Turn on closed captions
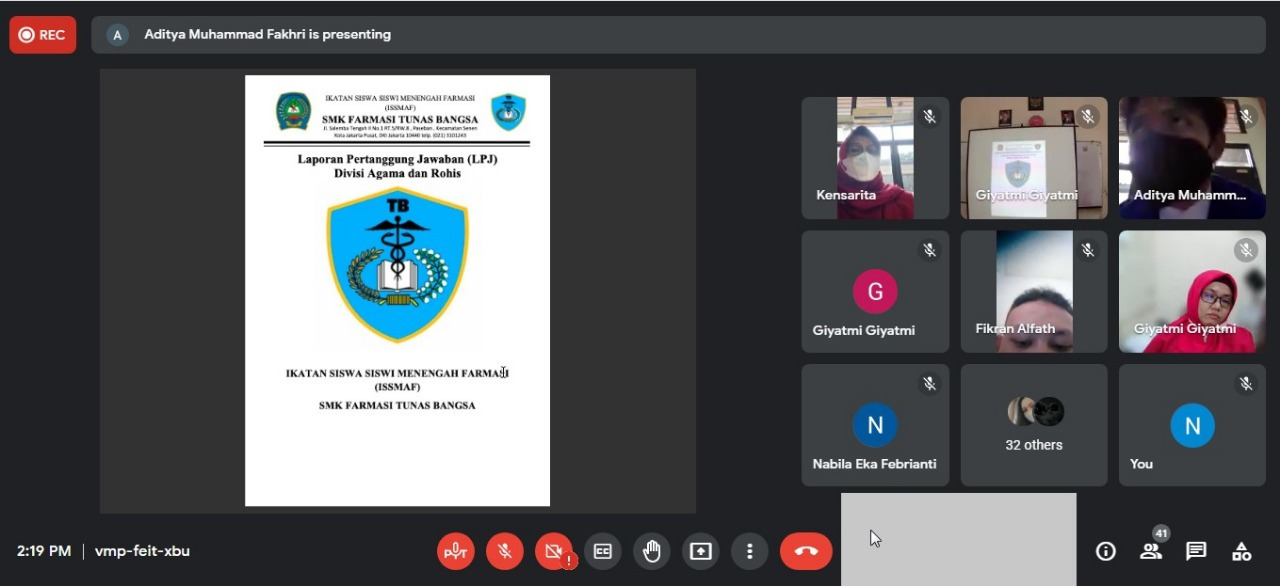 (x=602, y=551)
